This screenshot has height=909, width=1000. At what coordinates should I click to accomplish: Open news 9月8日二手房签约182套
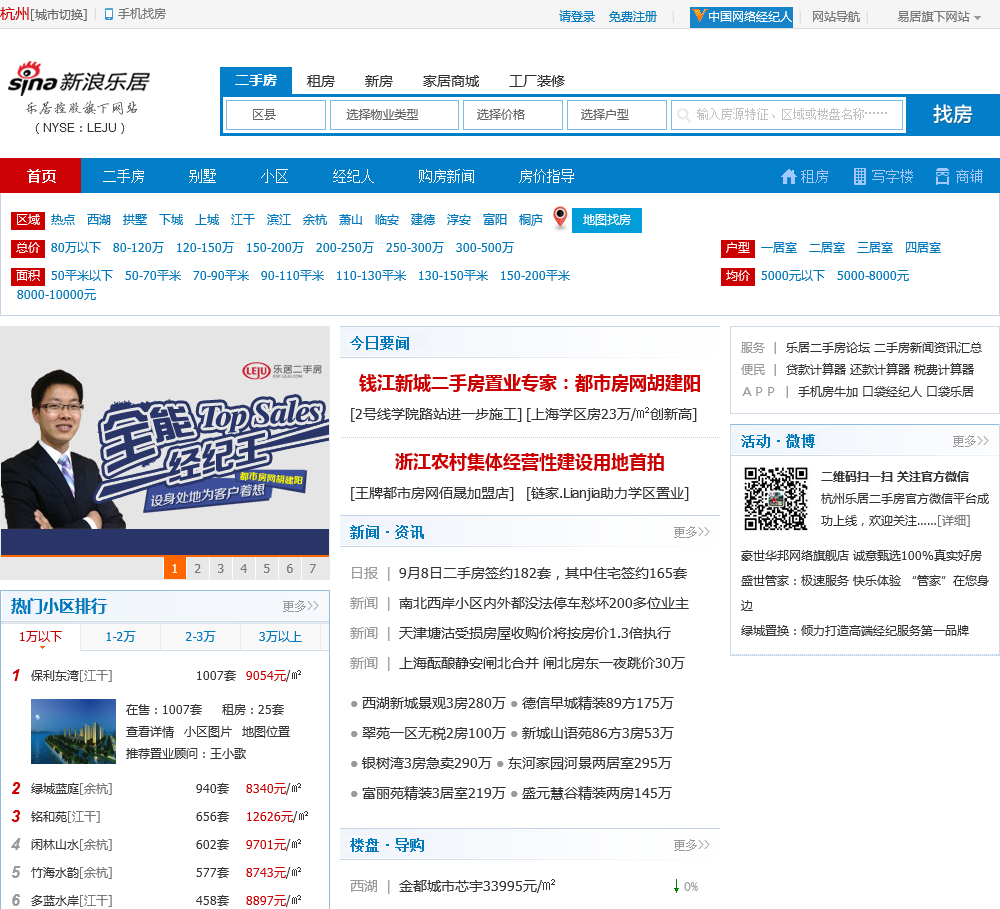pyautogui.click(x=543, y=573)
